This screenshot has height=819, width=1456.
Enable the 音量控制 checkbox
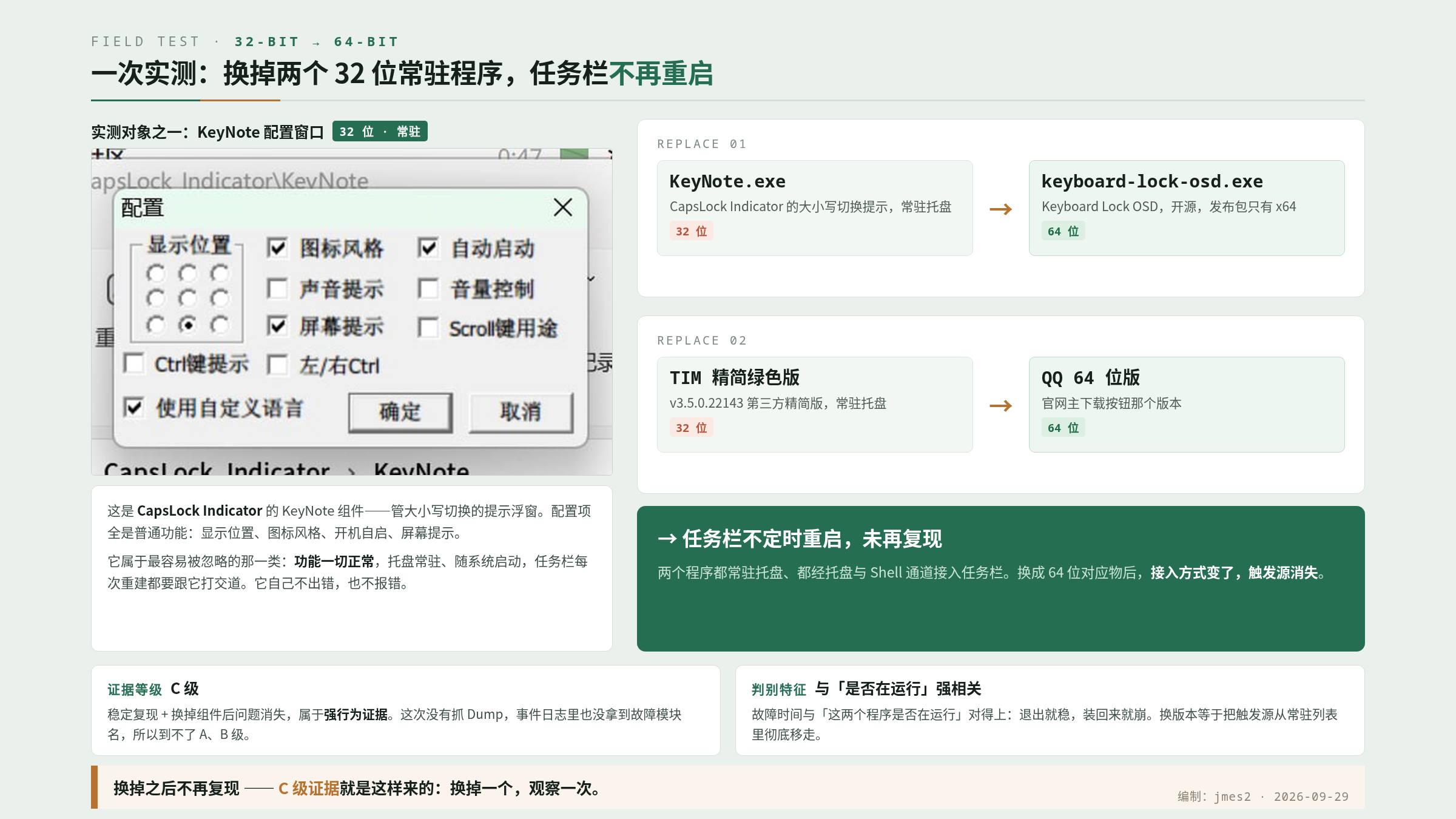tap(428, 288)
